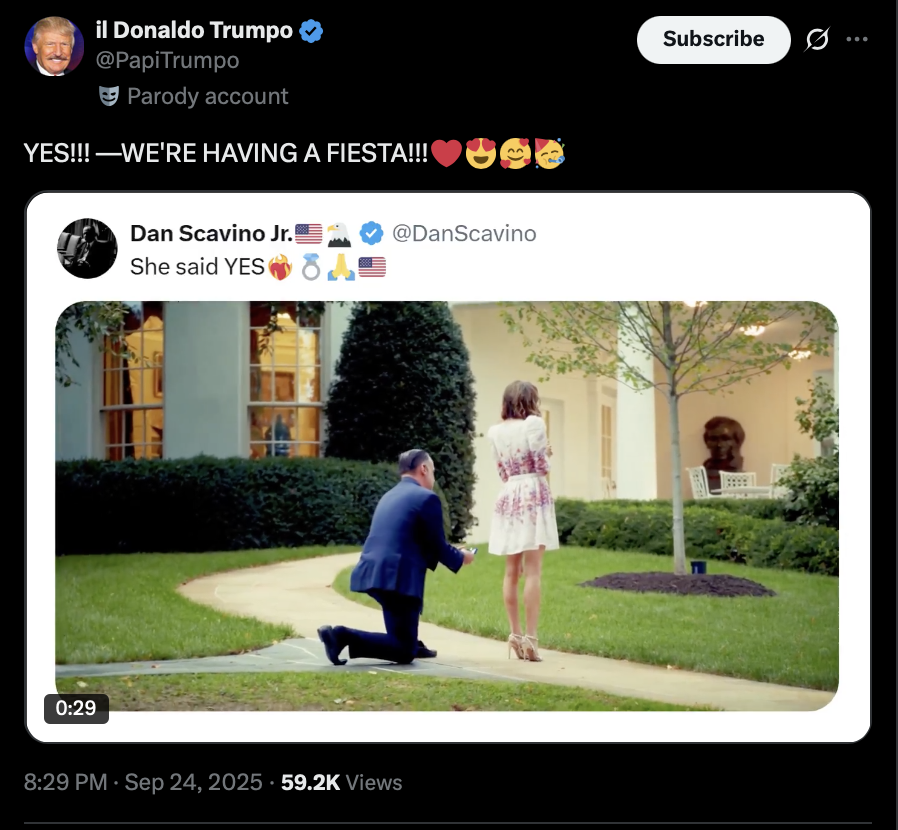
Task: Click the ring emoji in quoted tweet
Action: pyautogui.click(x=310, y=268)
